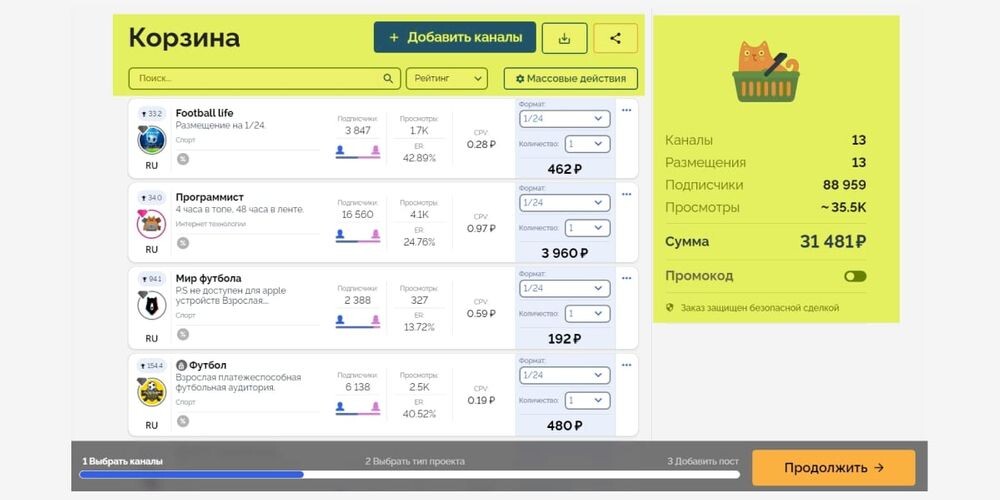Click Football life price 462 ₽
Viewport: 1000px width, 500px height.
pos(564,169)
